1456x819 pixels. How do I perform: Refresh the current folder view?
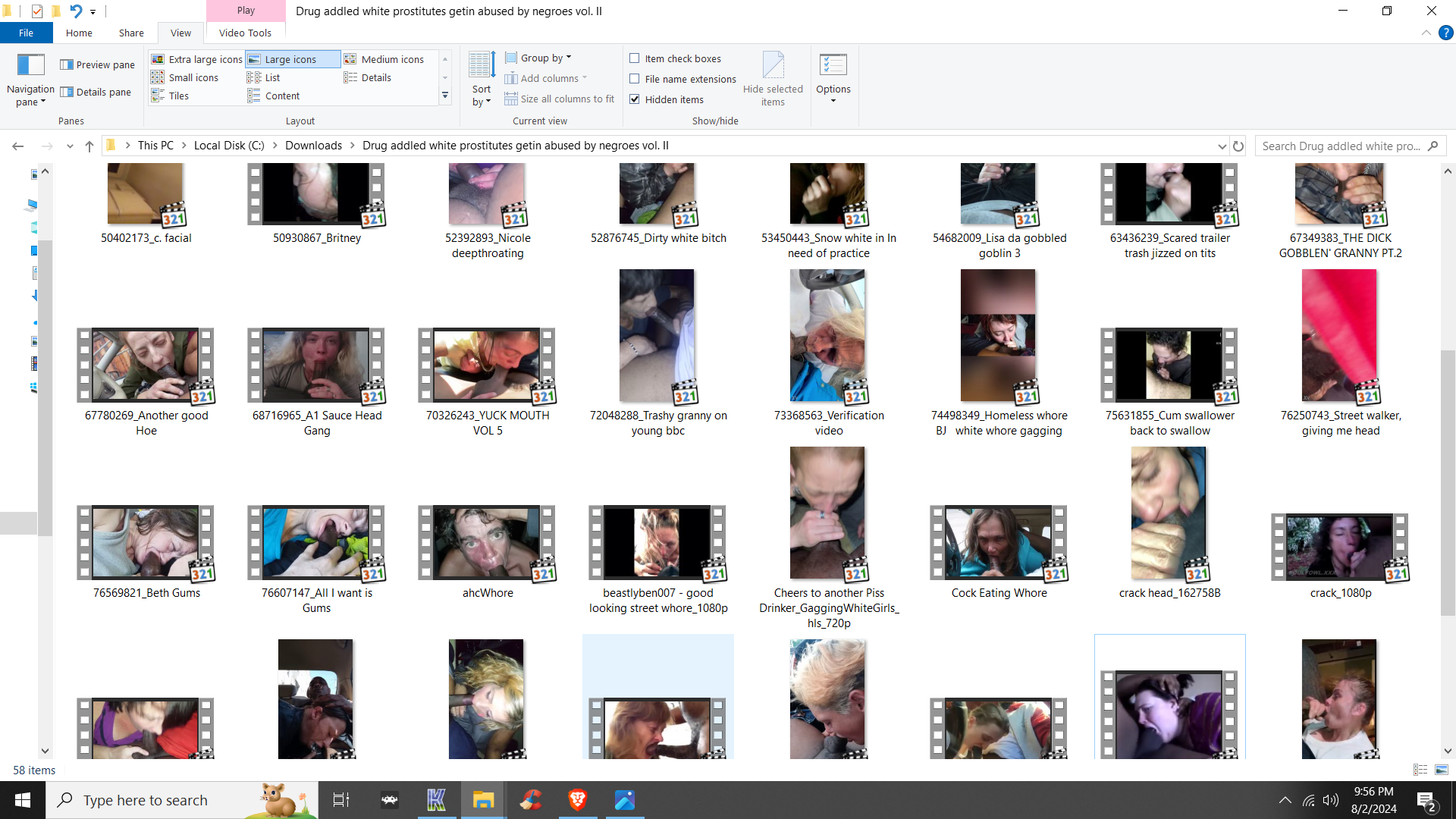pos(1238,146)
